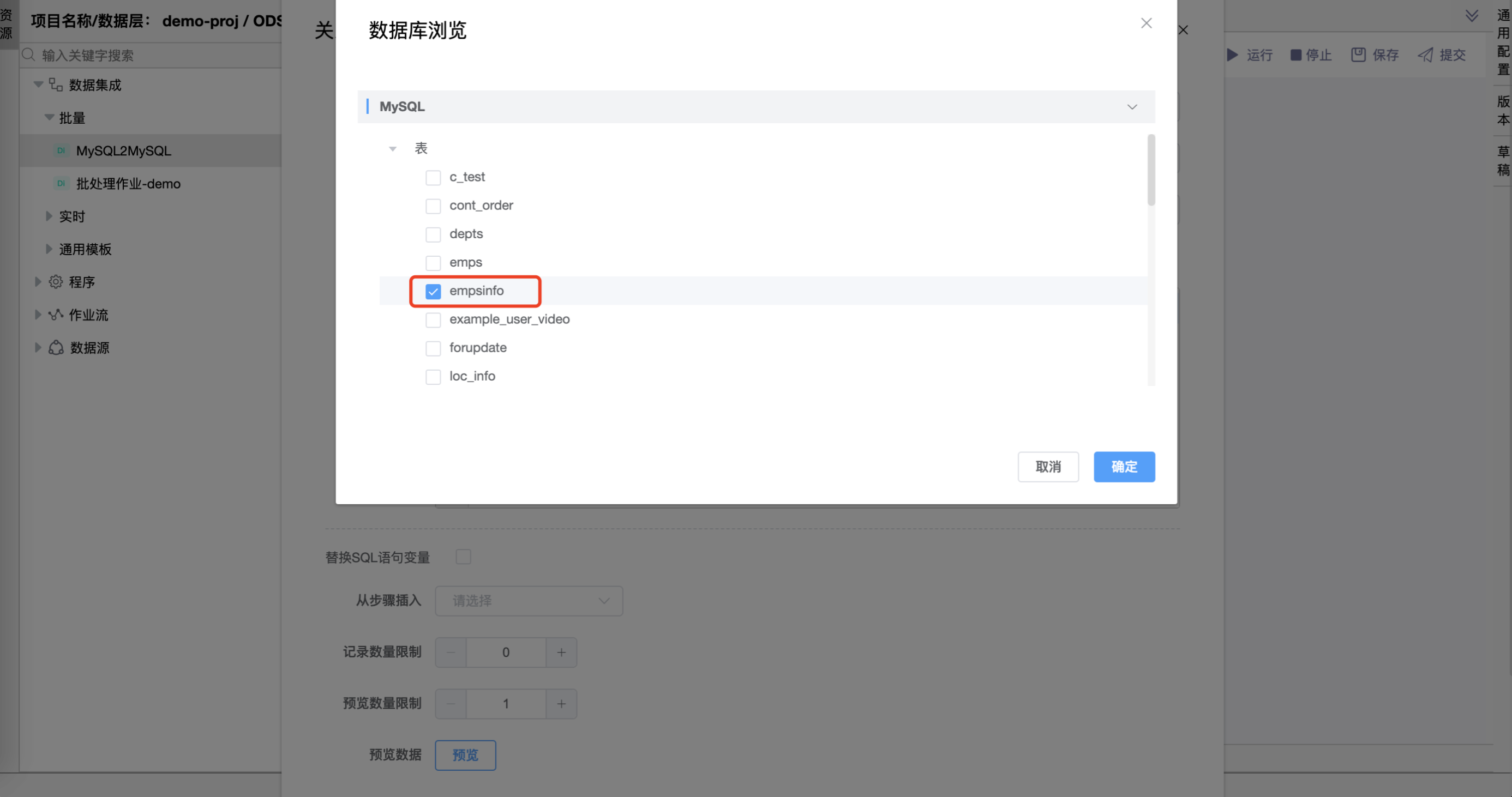Click the Submit paper-plane icon
Screen dimensions: 1512x797
click(x=1425, y=55)
